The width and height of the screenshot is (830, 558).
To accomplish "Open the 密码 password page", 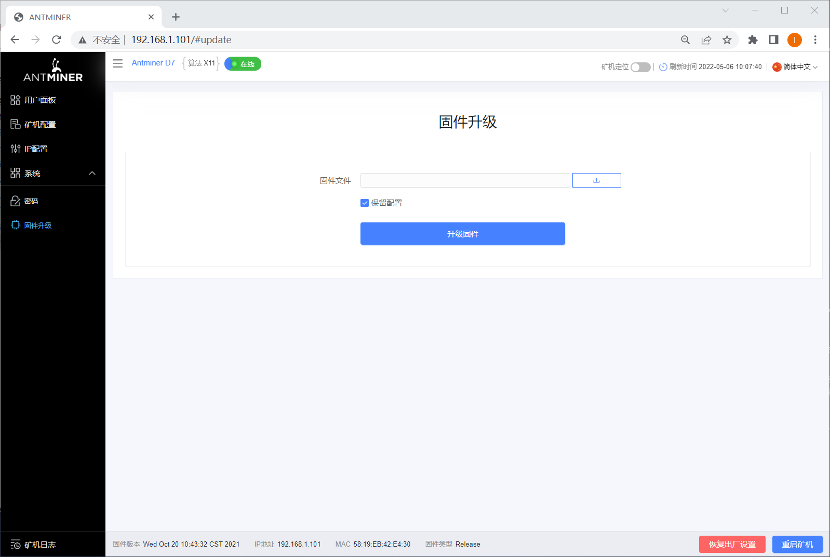I will 24,201.
